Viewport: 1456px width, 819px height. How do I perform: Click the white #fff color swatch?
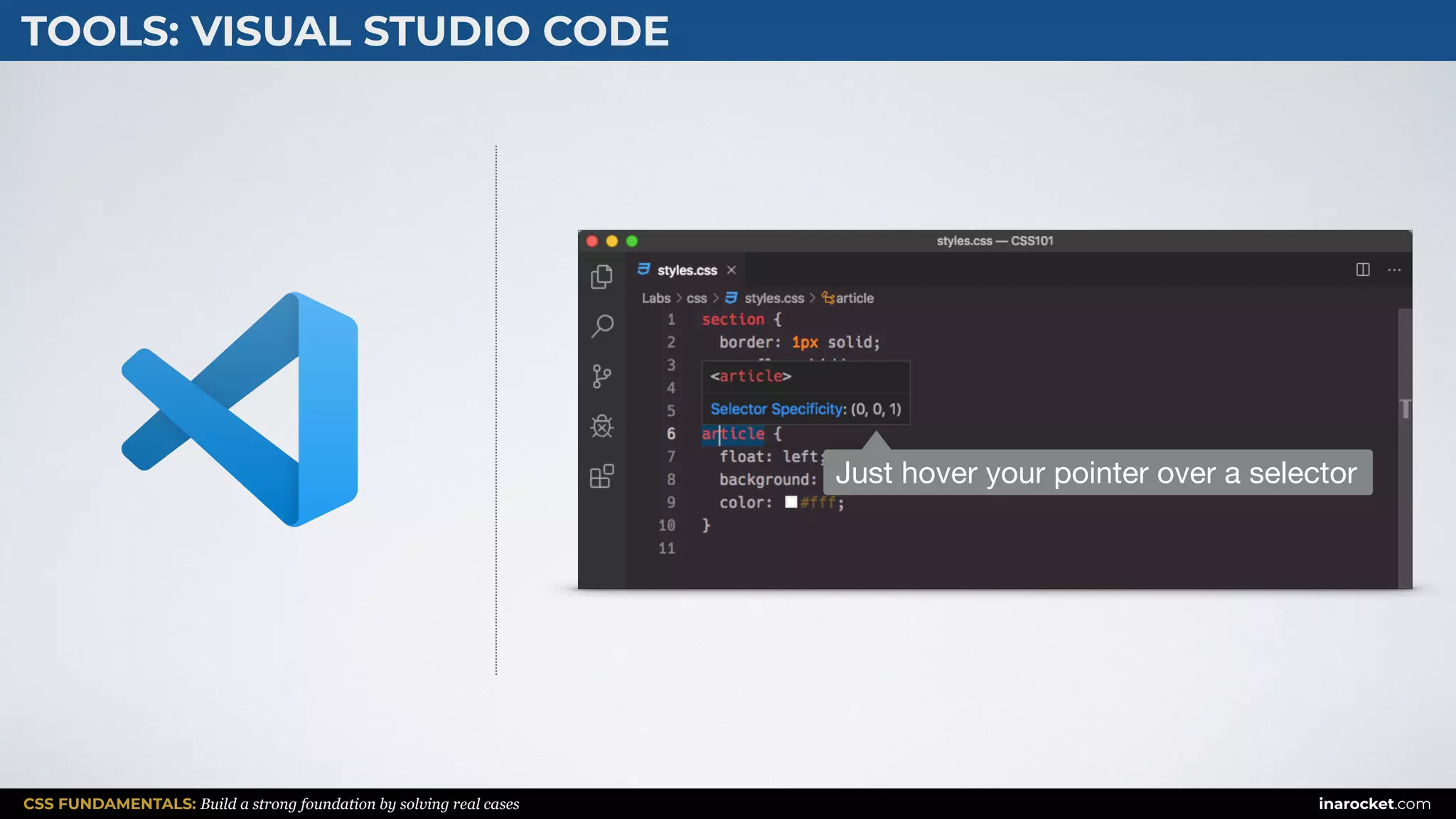791,502
